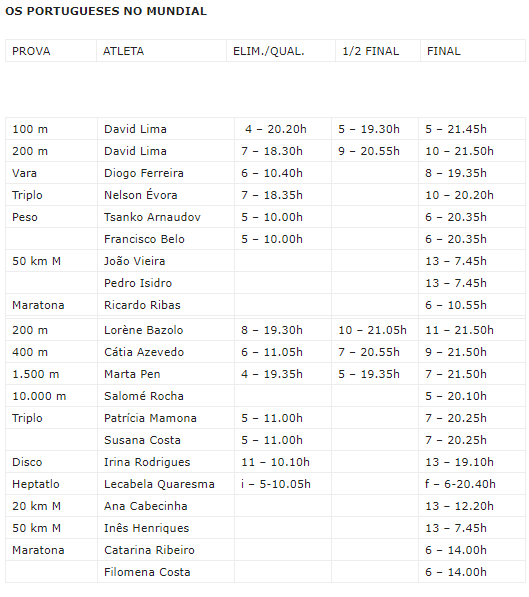The width and height of the screenshot is (529, 597).
Task: Select the Diogo Ferreira cell
Action: click(x=166, y=173)
